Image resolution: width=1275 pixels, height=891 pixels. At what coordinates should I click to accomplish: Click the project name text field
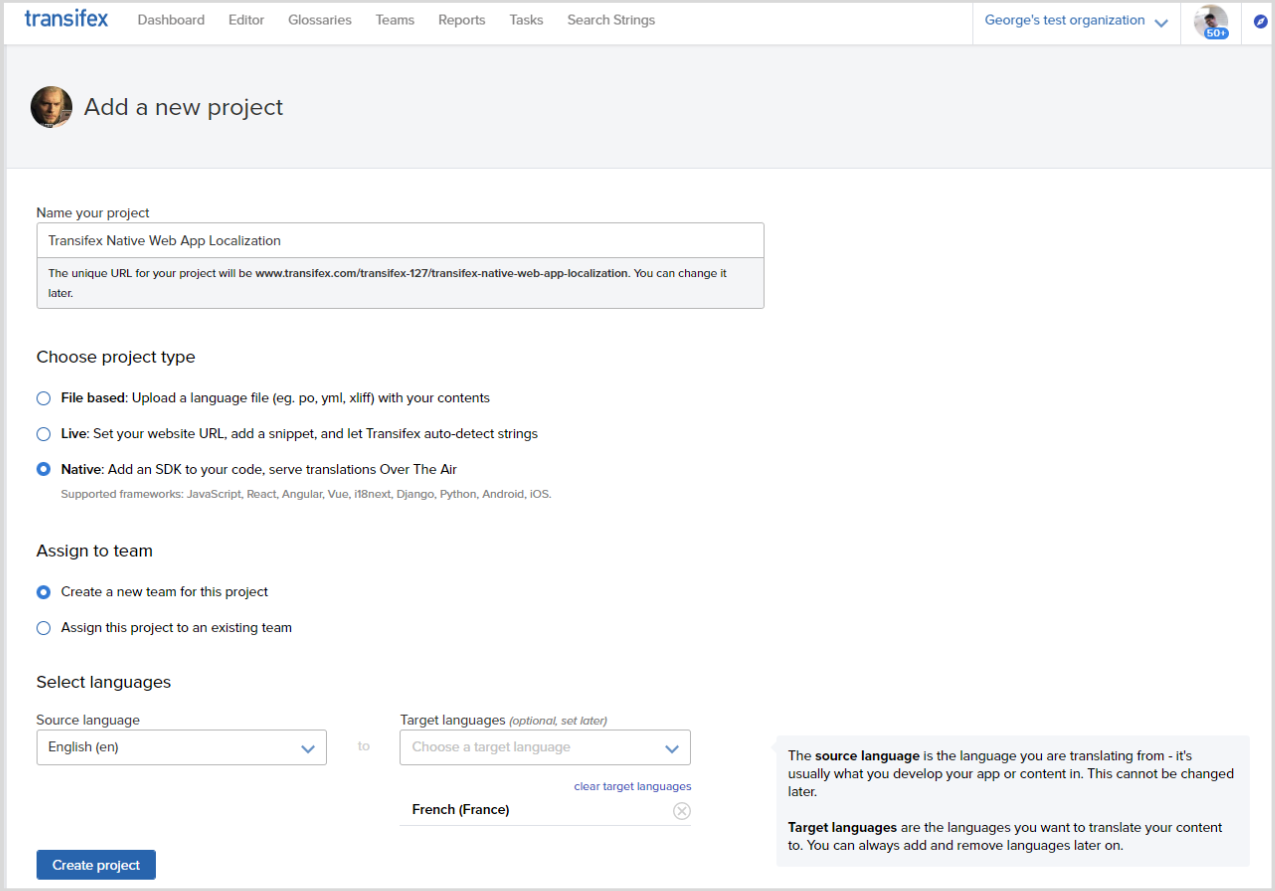[400, 241]
